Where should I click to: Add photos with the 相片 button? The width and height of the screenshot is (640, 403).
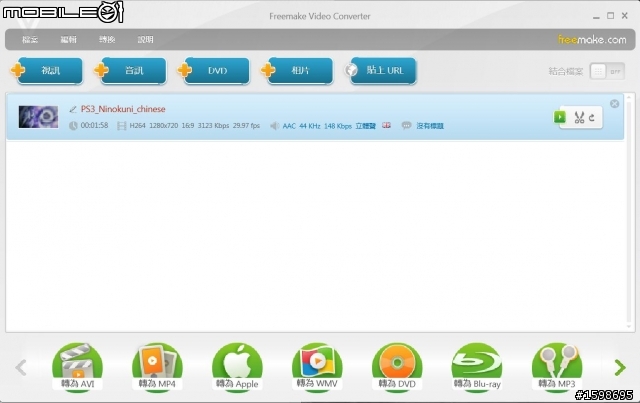(x=298, y=71)
